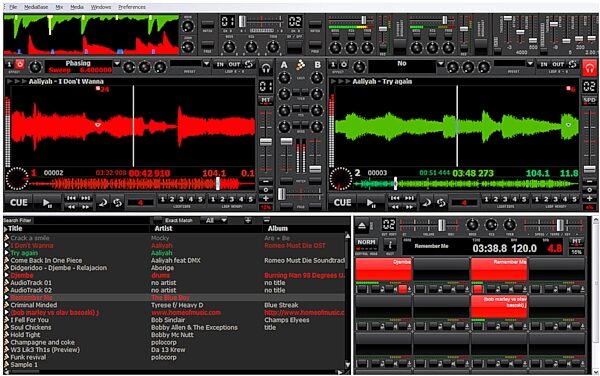Set loop OUT point on deck 1
Image resolution: width=600 pixels, height=376 pixels.
click(x=234, y=64)
